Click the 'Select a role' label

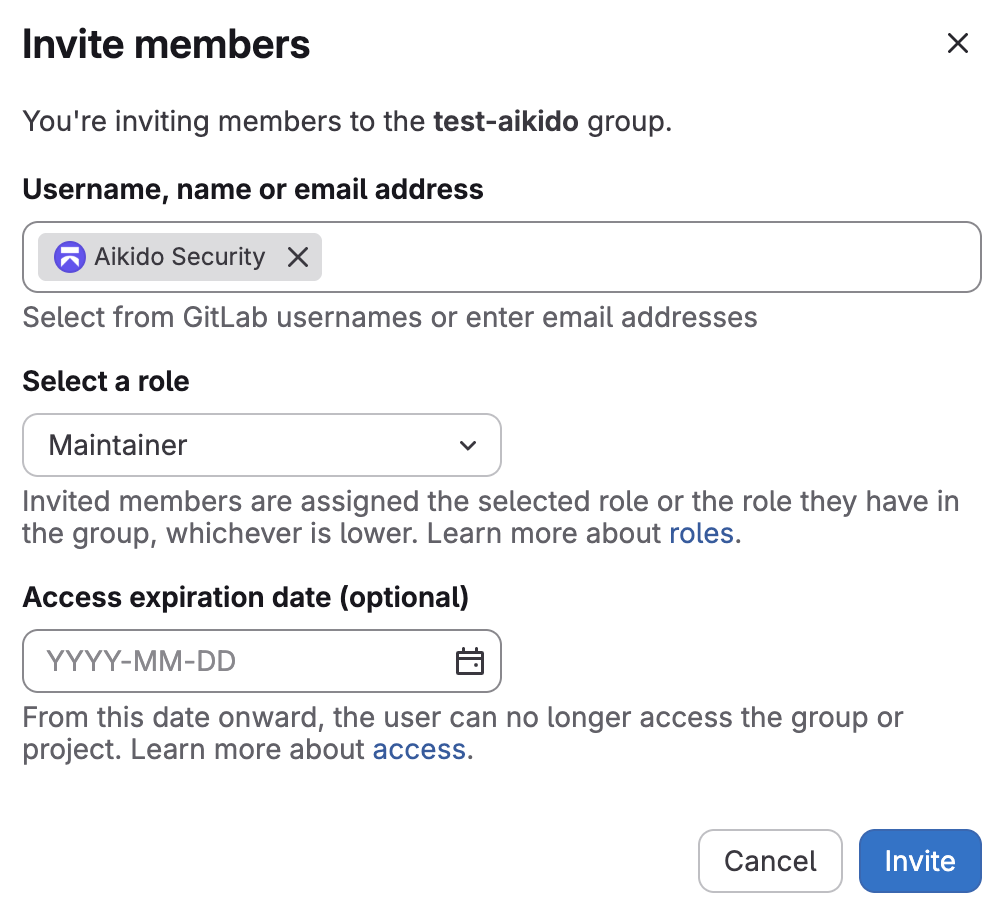tap(106, 381)
